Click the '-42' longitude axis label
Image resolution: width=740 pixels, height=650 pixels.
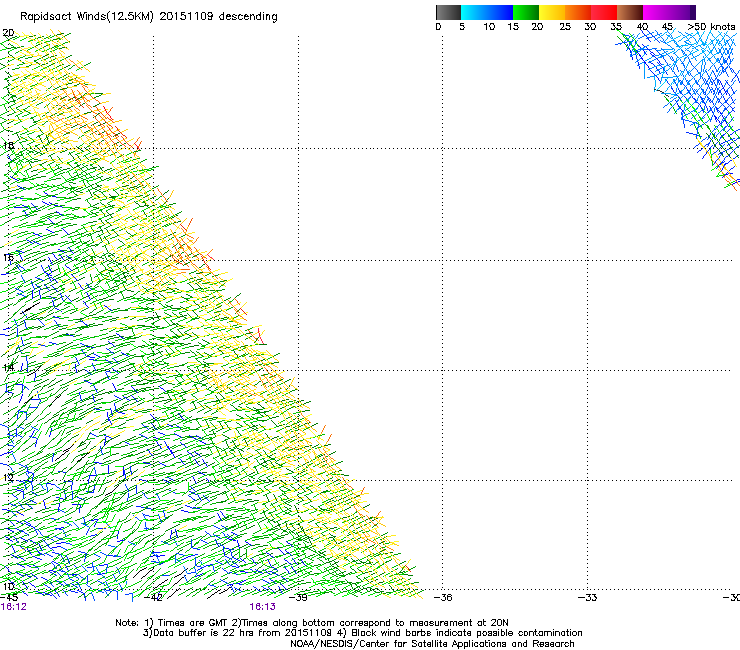point(153,597)
